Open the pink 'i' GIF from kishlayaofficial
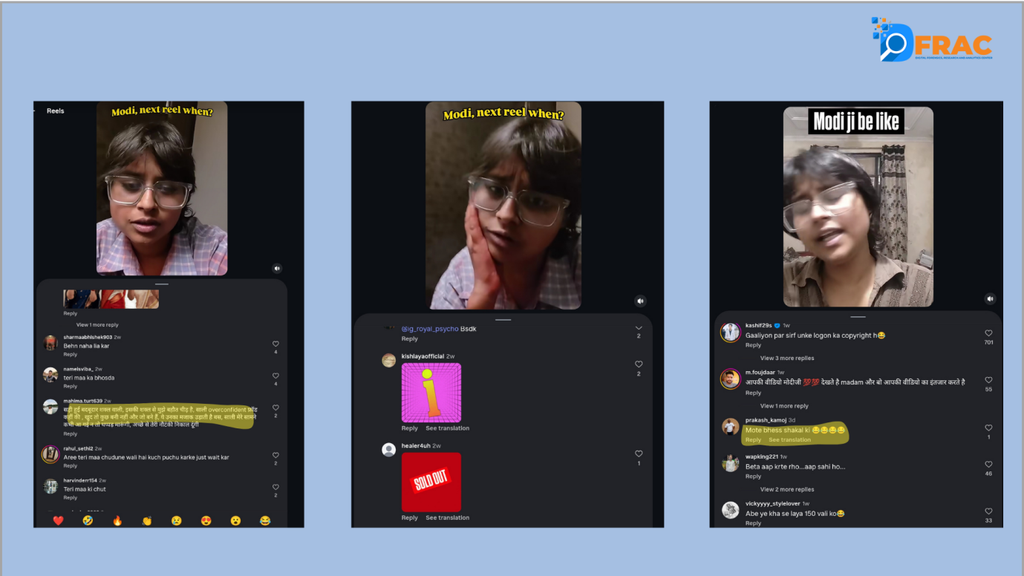The height and width of the screenshot is (576, 1024). click(431, 393)
